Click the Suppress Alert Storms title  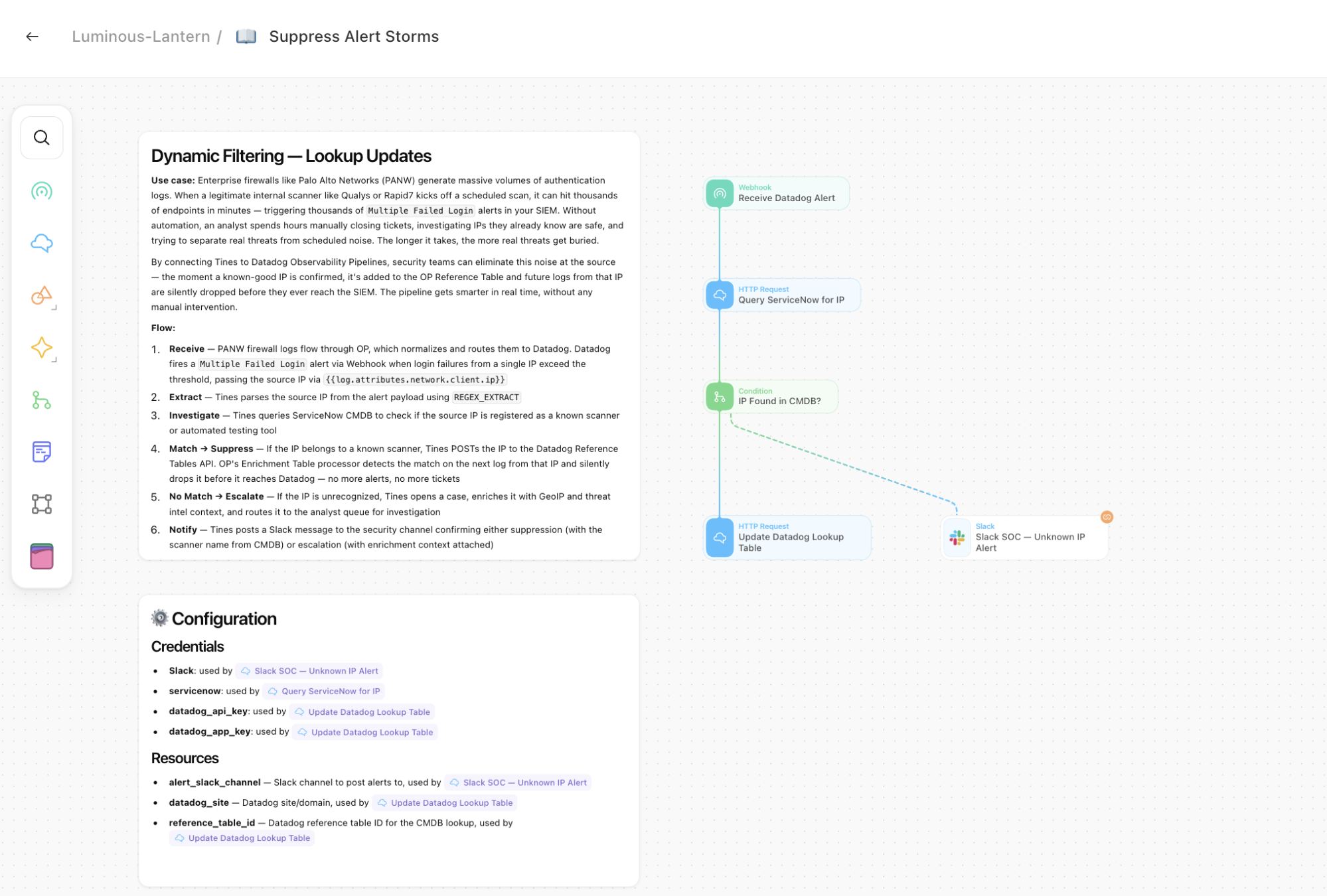coord(354,37)
